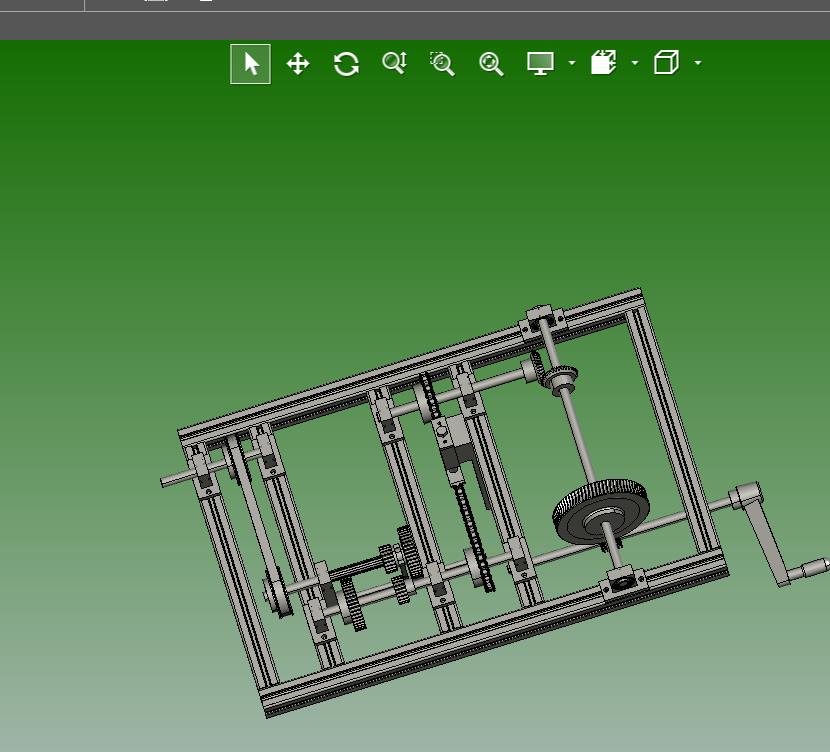Click the view orientation cube icon

[x=666, y=62]
